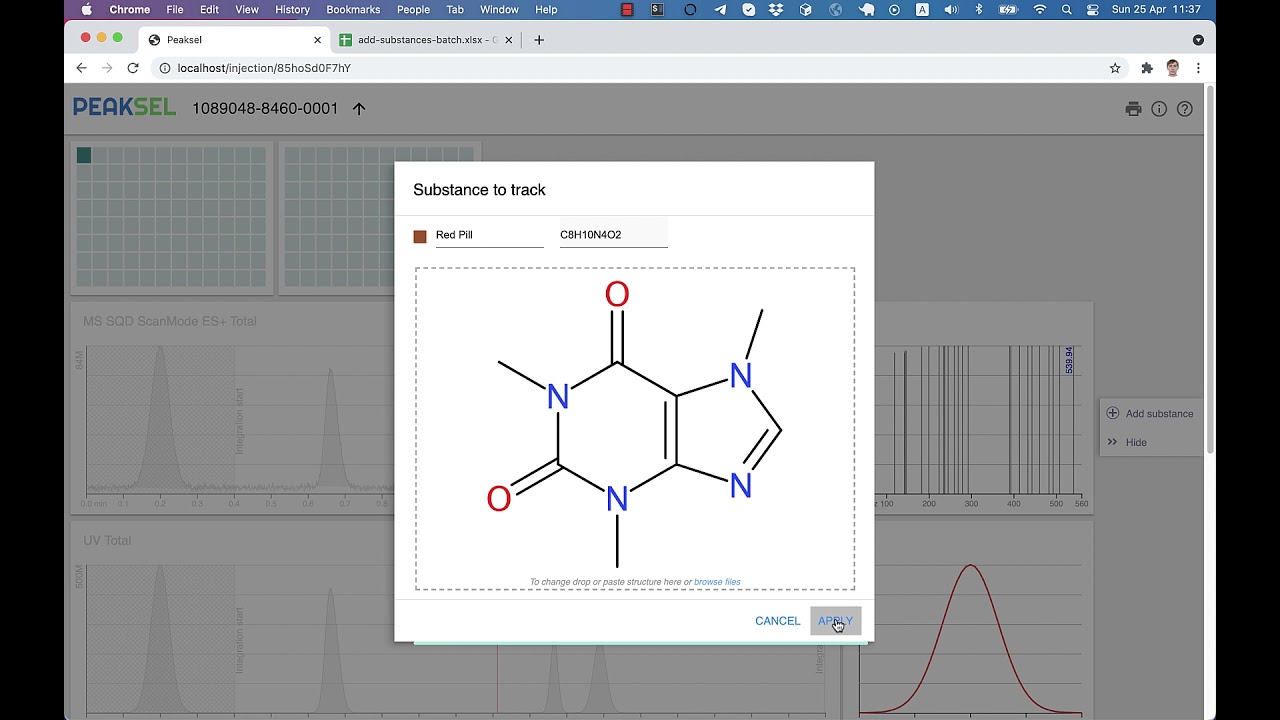
Task: Edit the formula field C8H10N4O2
Action: 613,235
